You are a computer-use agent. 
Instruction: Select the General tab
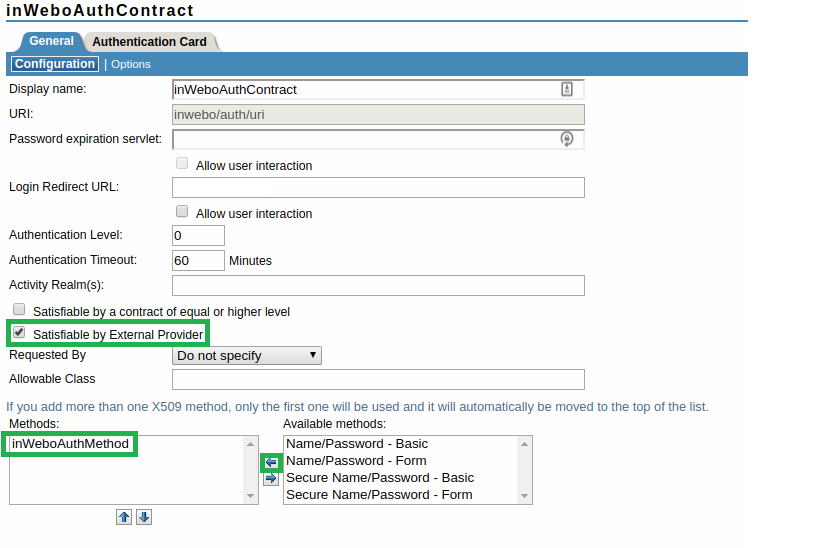pos(51,41)
